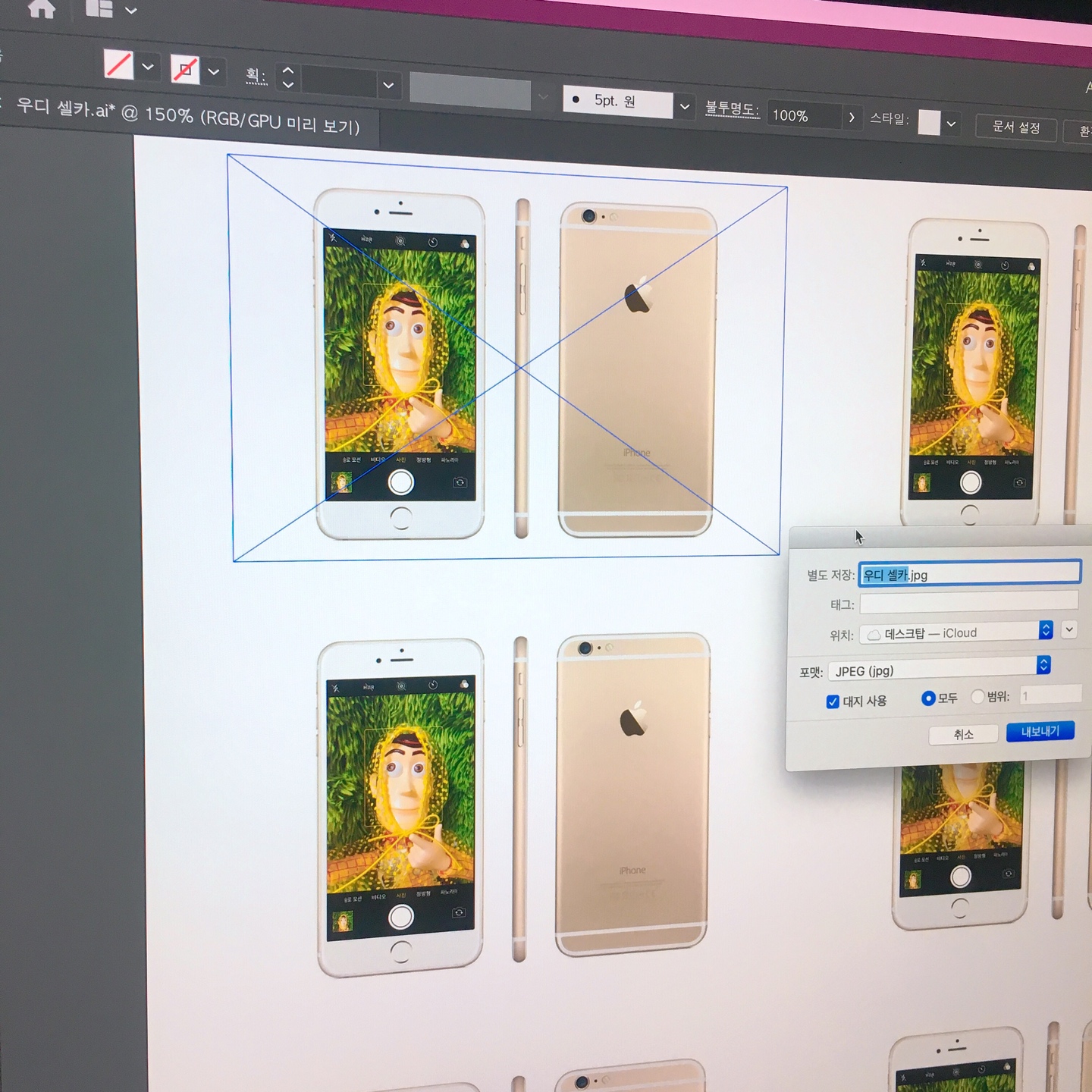This screenshot has height=1092, width=1092.
Task: Open the Arrange Documents layout icon
Action: [99, 8]
